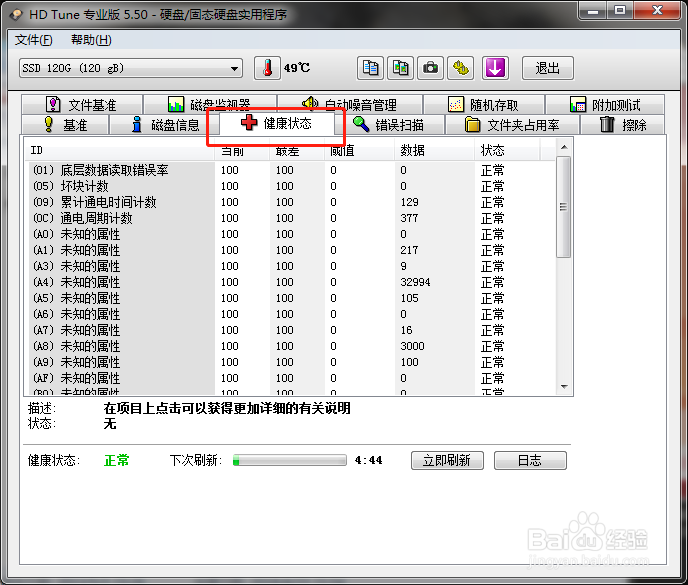Select row (09) 累计通电时间计数
Viewport: 688px width, 585px height.
point(290,202)
